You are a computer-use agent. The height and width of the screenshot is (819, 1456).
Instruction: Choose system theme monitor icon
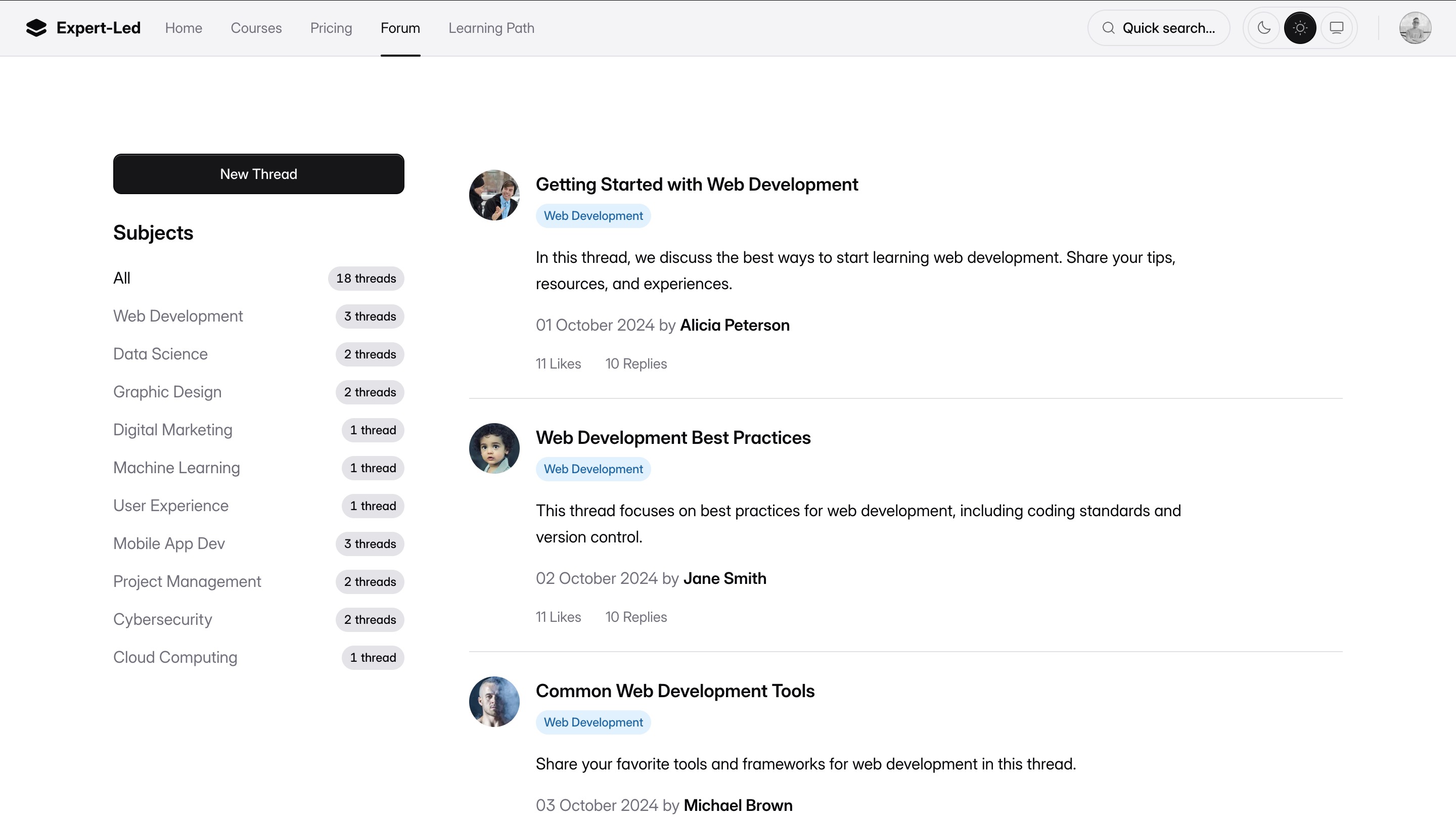tap(1336, 28)
